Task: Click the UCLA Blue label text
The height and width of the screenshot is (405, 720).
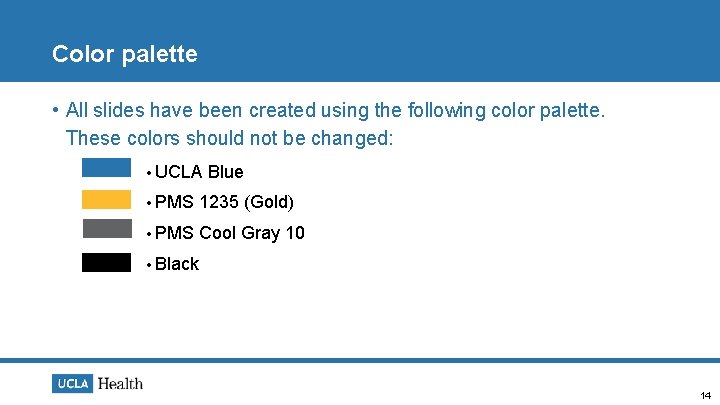Action: coord(199,172)
